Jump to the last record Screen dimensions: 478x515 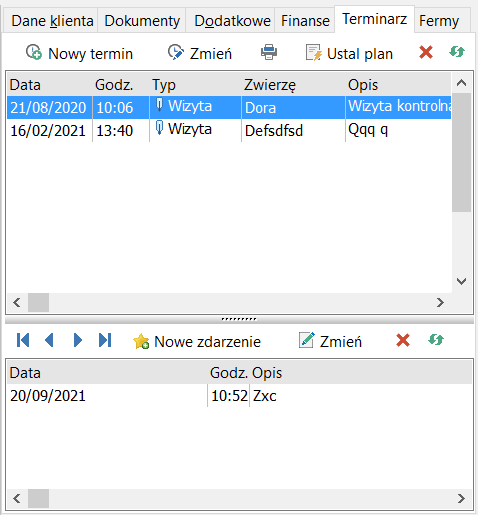pos(105,340)
